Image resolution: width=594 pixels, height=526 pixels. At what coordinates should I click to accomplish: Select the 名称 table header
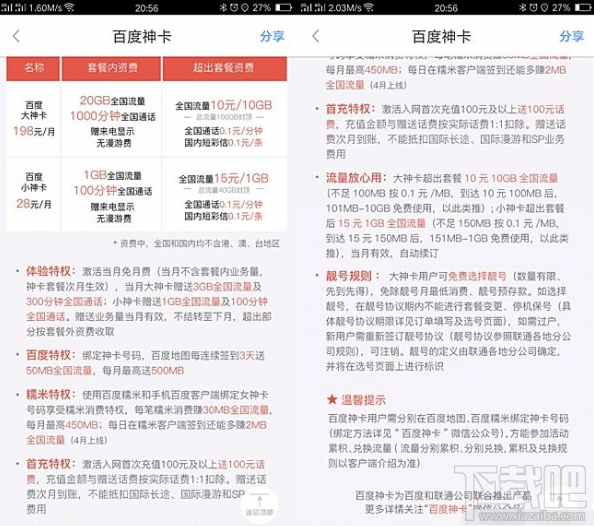click(33, 68)
